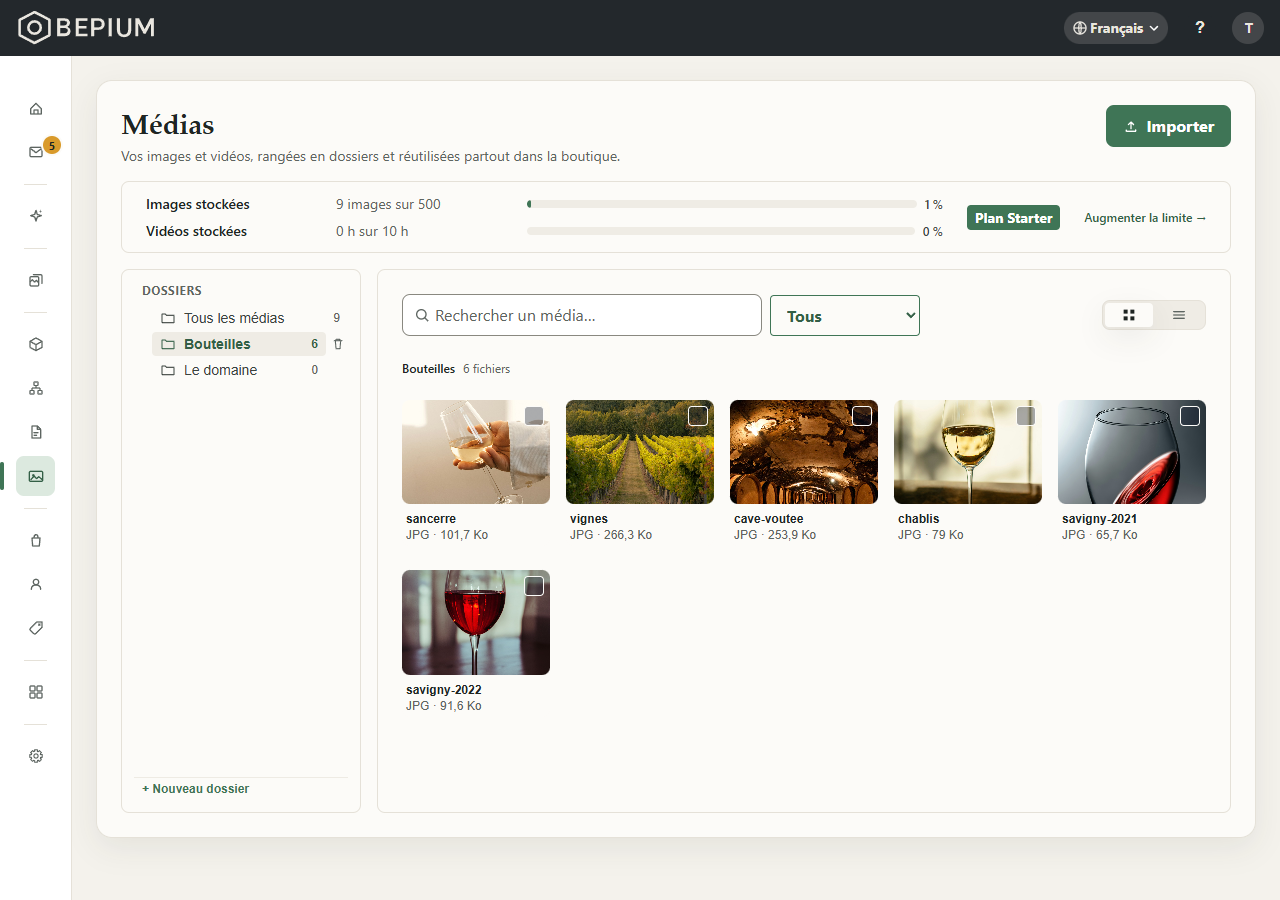Viewport: 1280px width, 900px height.
Task: Click the Importer button
Action: [x=1168, y=126]
